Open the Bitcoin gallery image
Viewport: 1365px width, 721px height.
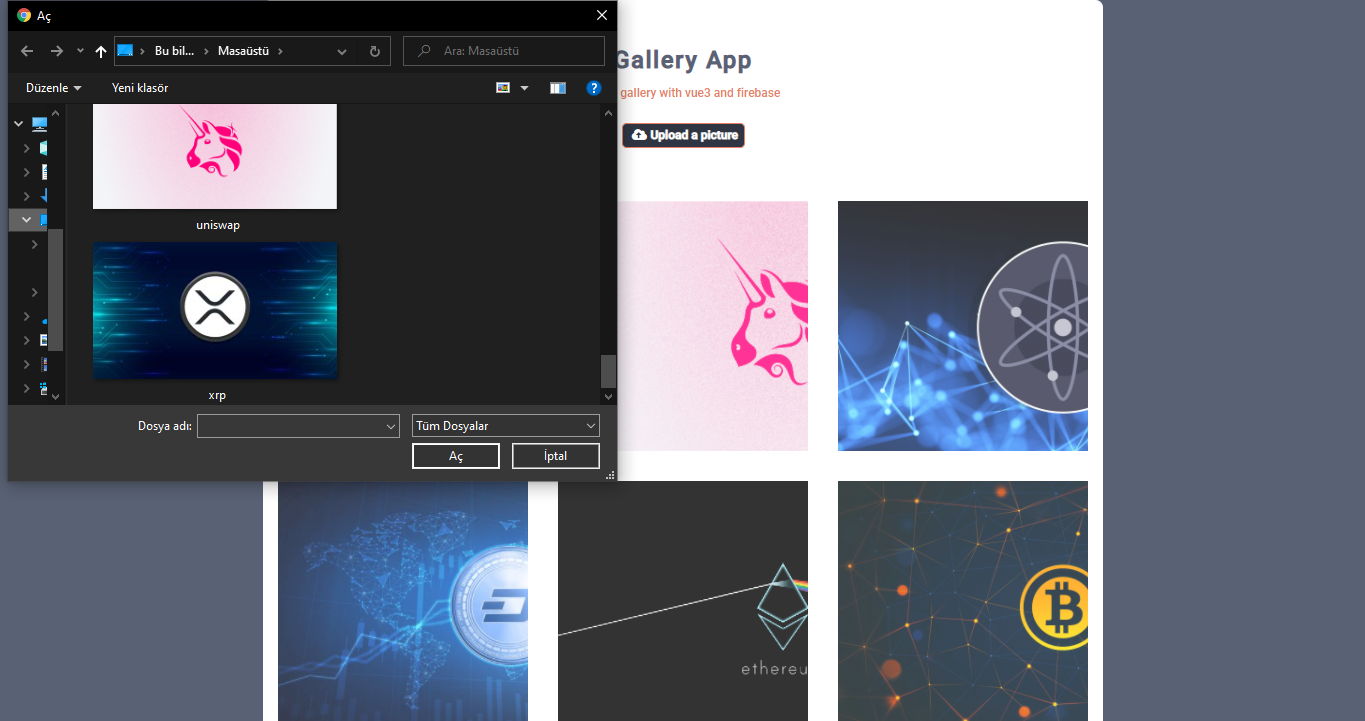(x=963, y=601)
